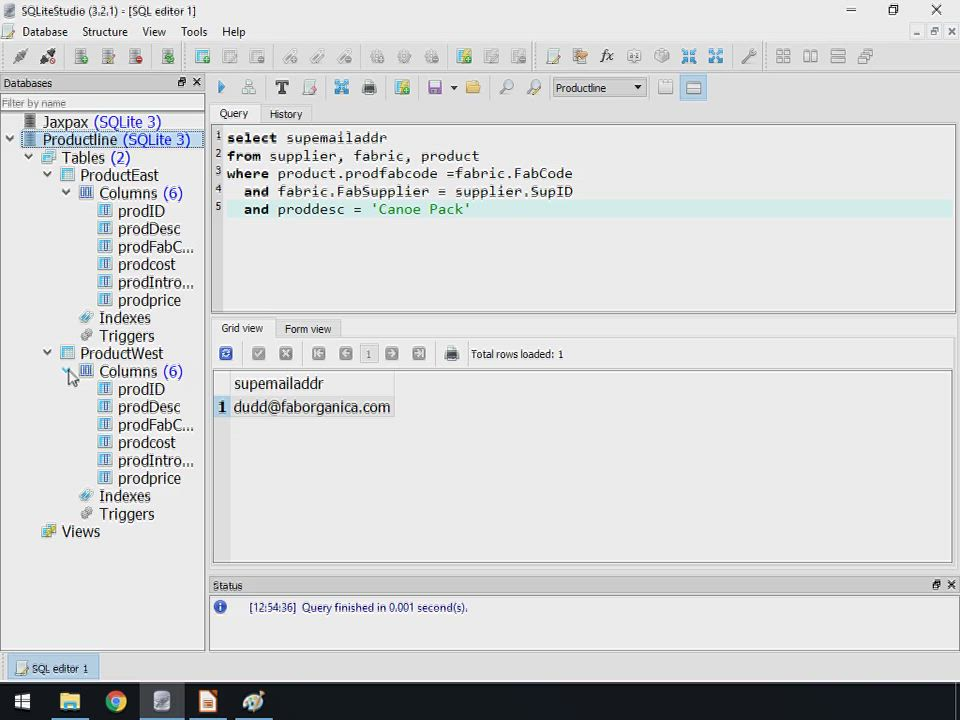Screen dimensions: 960x720
Task: Open the Productline database dropdown
Action: pos(599,88)
